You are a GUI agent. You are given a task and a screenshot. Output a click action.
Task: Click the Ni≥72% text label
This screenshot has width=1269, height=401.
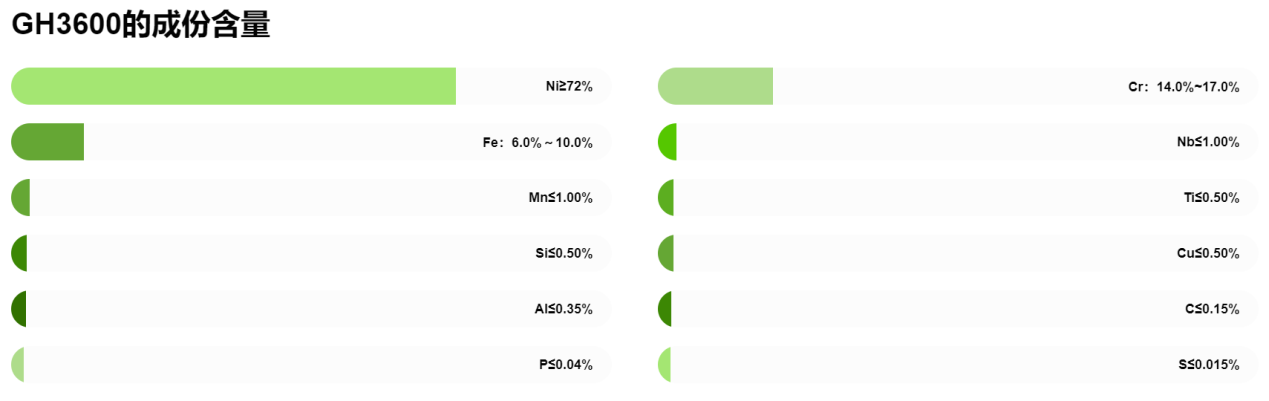[569, 87]
